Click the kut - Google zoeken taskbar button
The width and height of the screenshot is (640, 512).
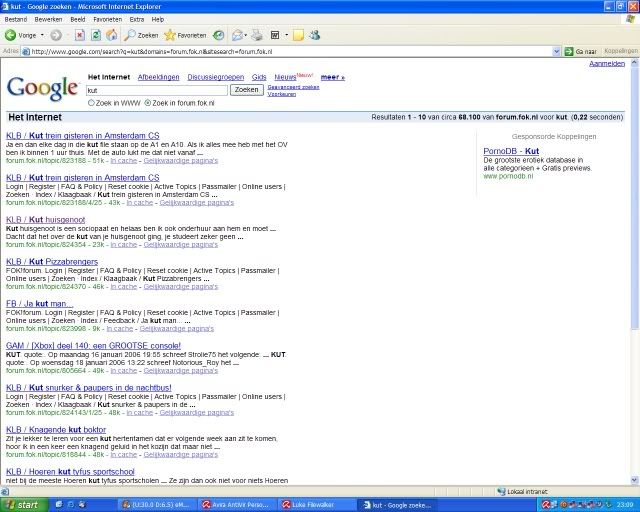(397, 505)
